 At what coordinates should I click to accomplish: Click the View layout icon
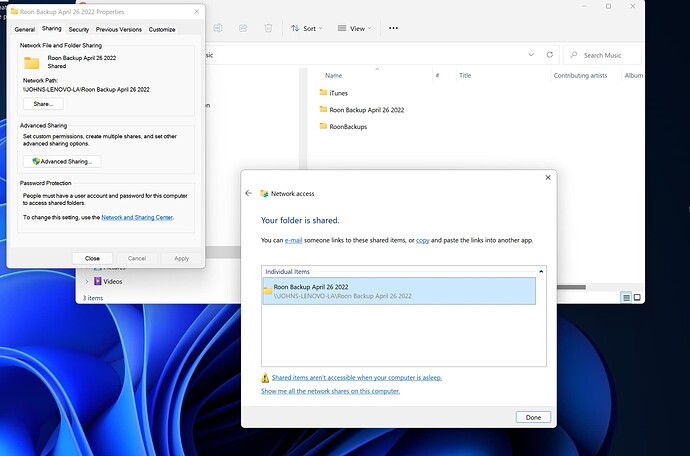pyautogui.click(x=341, y=28)
